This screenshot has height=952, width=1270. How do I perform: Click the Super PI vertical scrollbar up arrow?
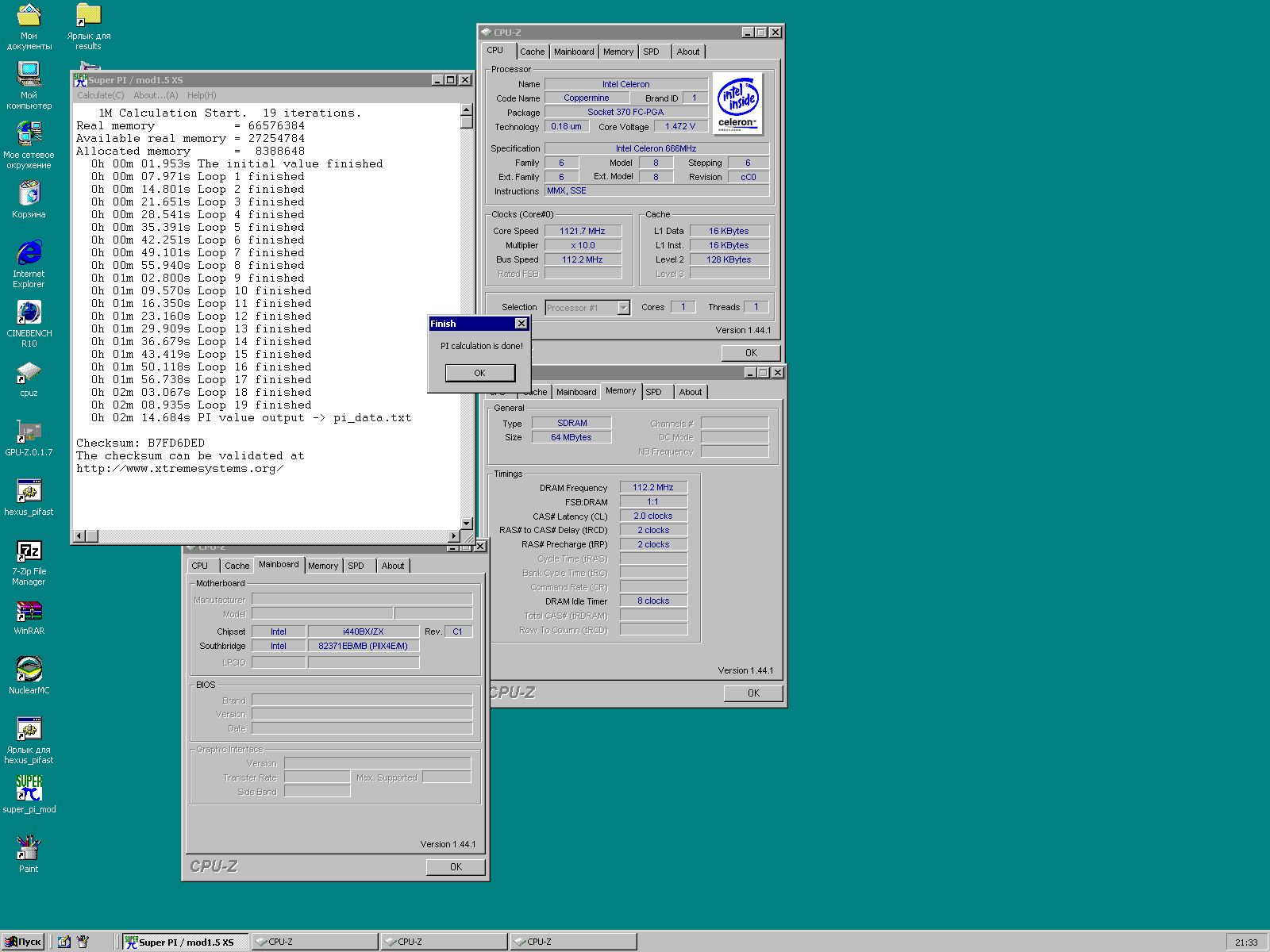467,109
